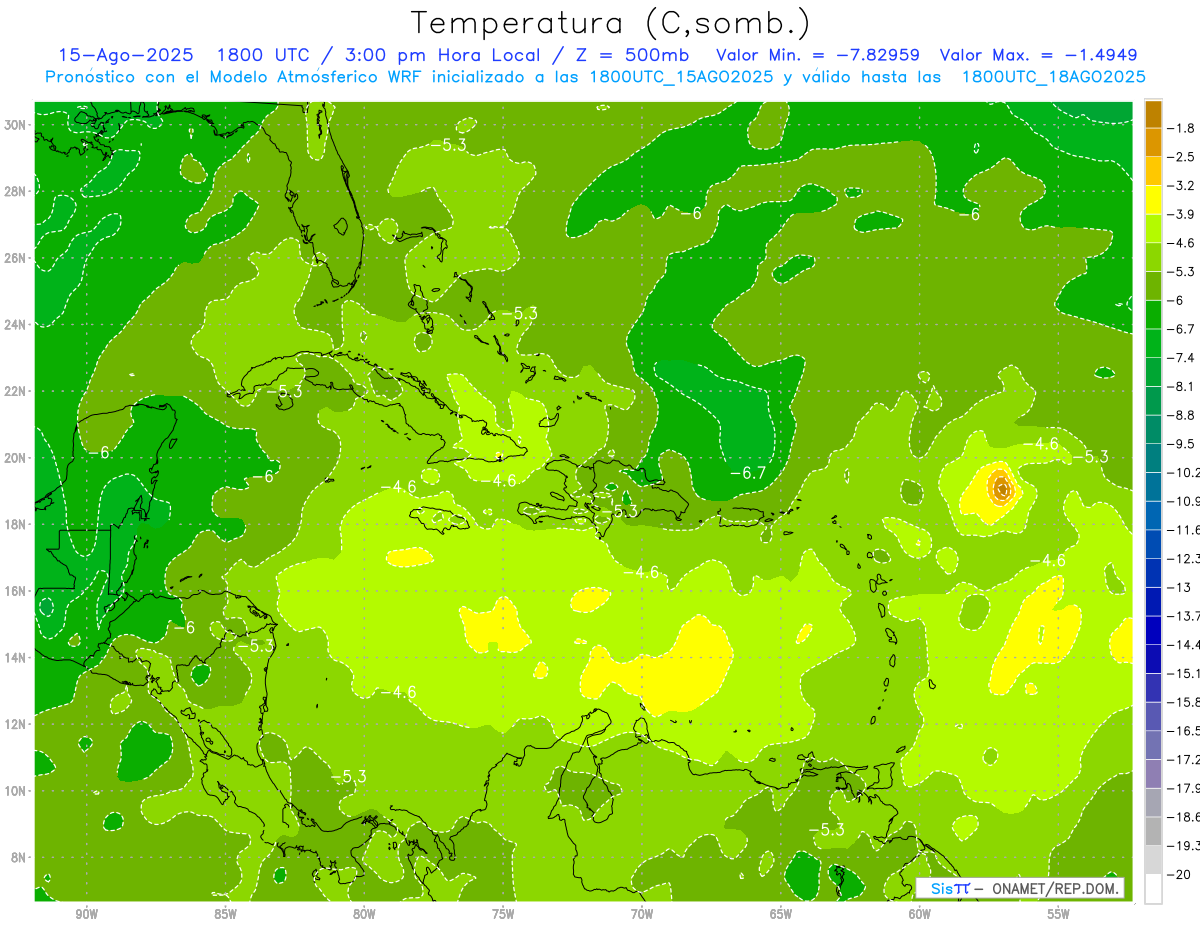Click 'Valor Min. = -7.82959' in header
Viewport: 1200px width, 927px height.
tap(818, 56)
